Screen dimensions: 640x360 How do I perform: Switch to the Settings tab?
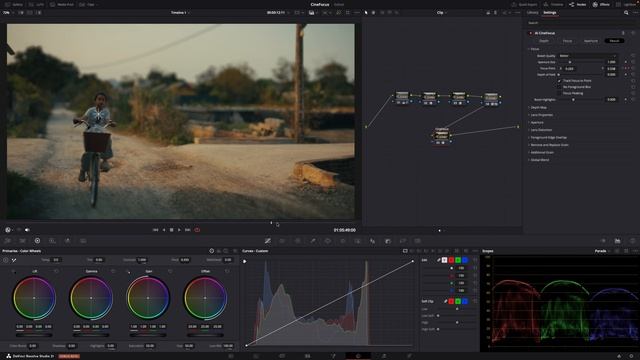coord(549,13)
